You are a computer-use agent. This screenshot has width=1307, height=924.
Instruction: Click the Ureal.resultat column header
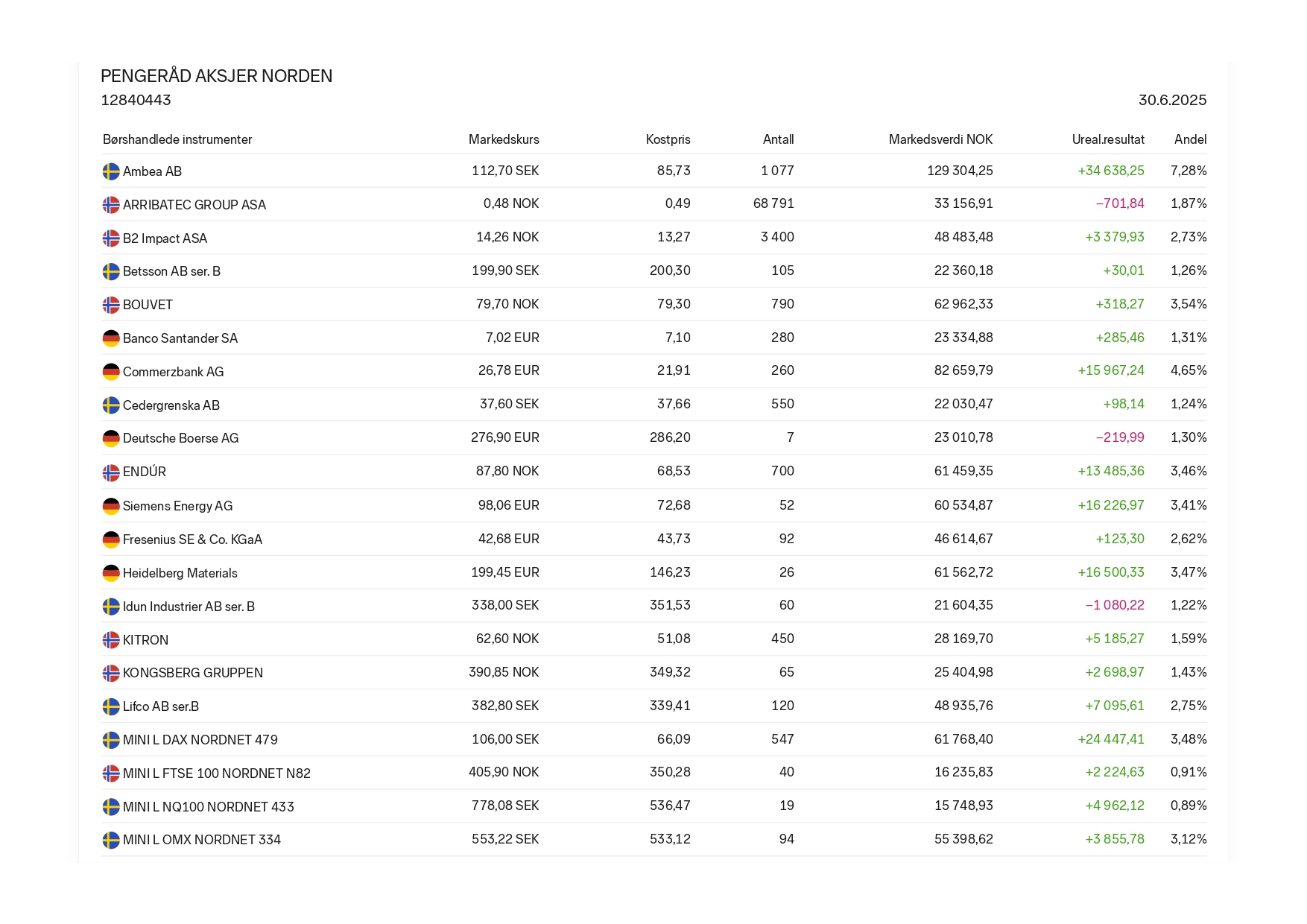[x=1108, y=139]
